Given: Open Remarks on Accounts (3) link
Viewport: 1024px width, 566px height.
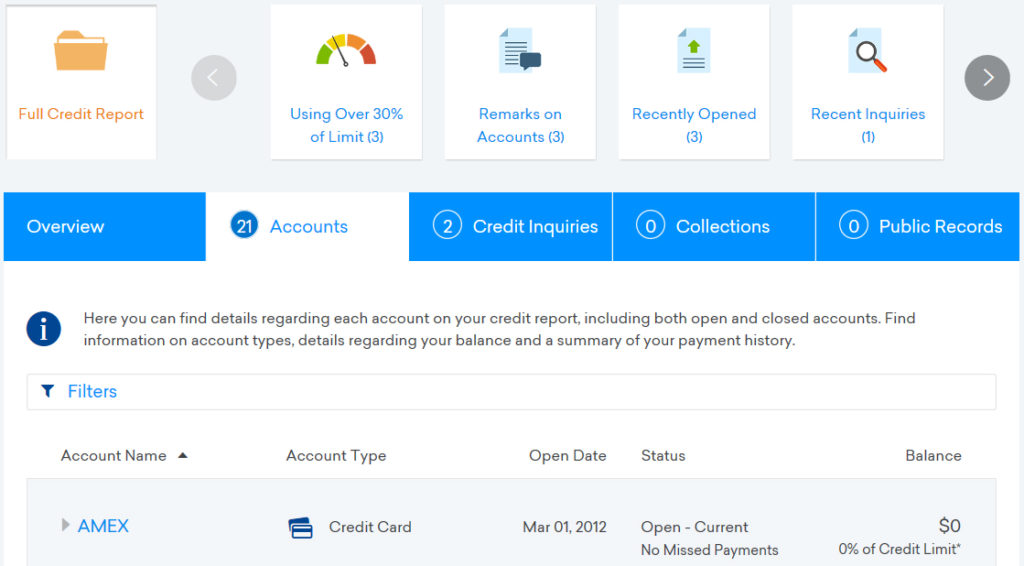Looking at the screenshot, I should click(520, 125).
